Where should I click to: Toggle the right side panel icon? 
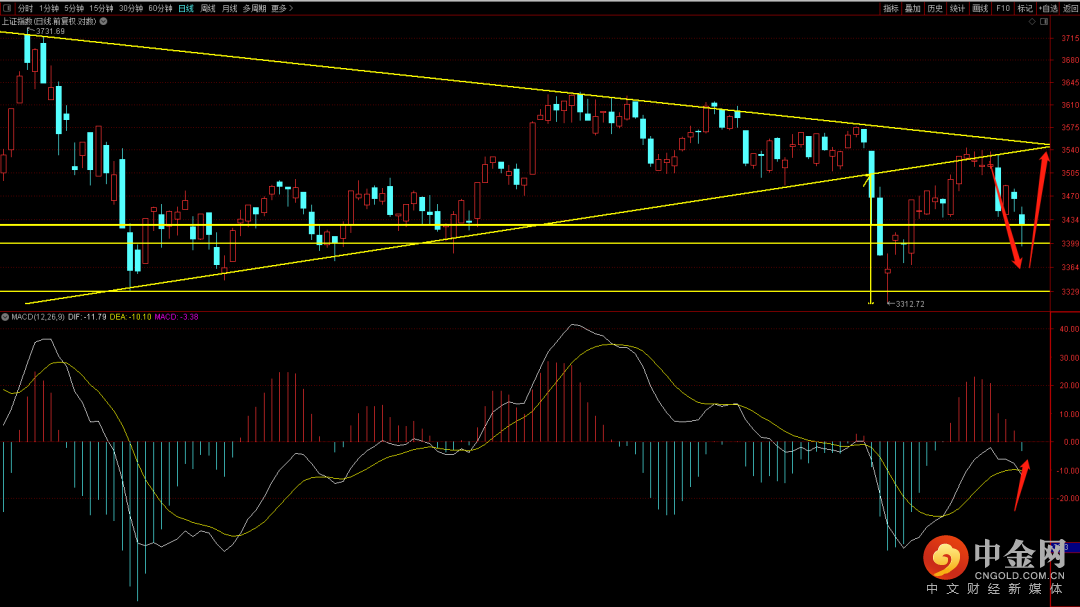pyautogui.click(x=1044, y=22)
